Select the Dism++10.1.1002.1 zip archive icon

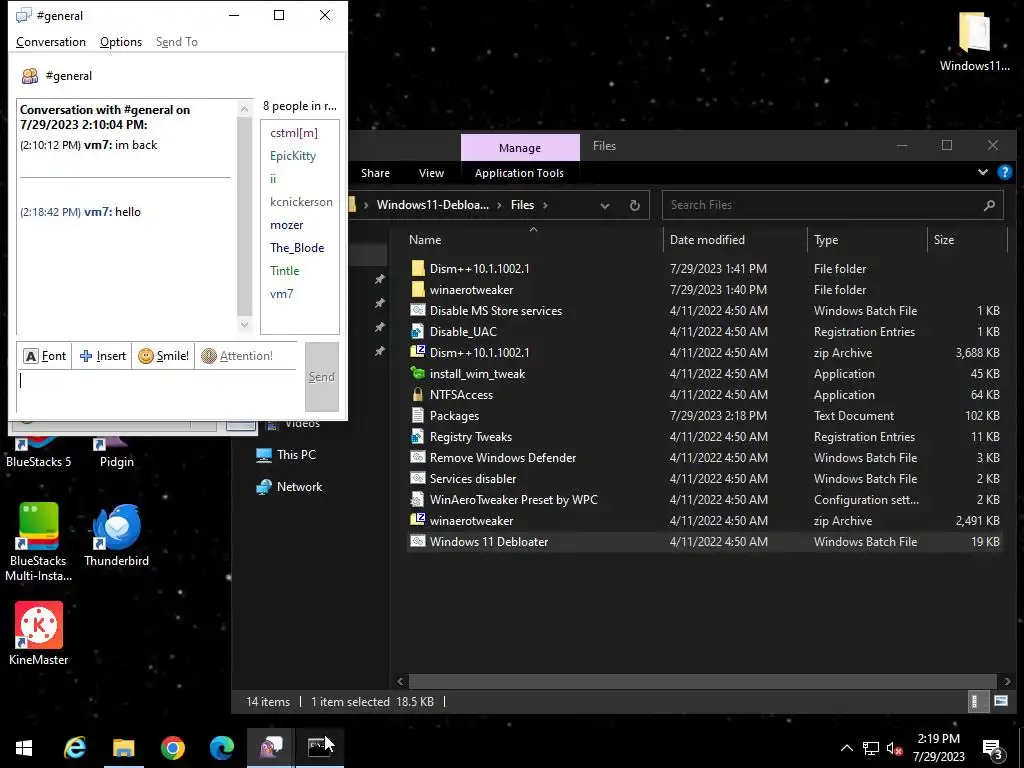point(418,352)
